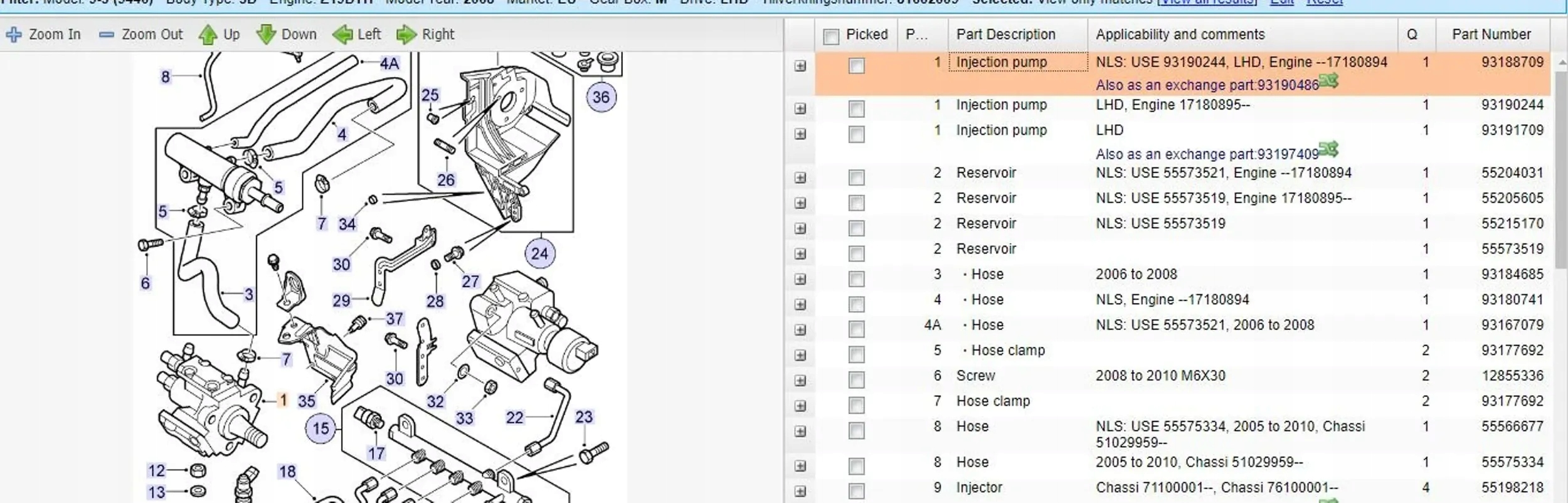Image resolution: width=1568 pixels, height=503 pixels.
Task: Expand the Hose clamp position 7 row
Action: tap(800, 405)
